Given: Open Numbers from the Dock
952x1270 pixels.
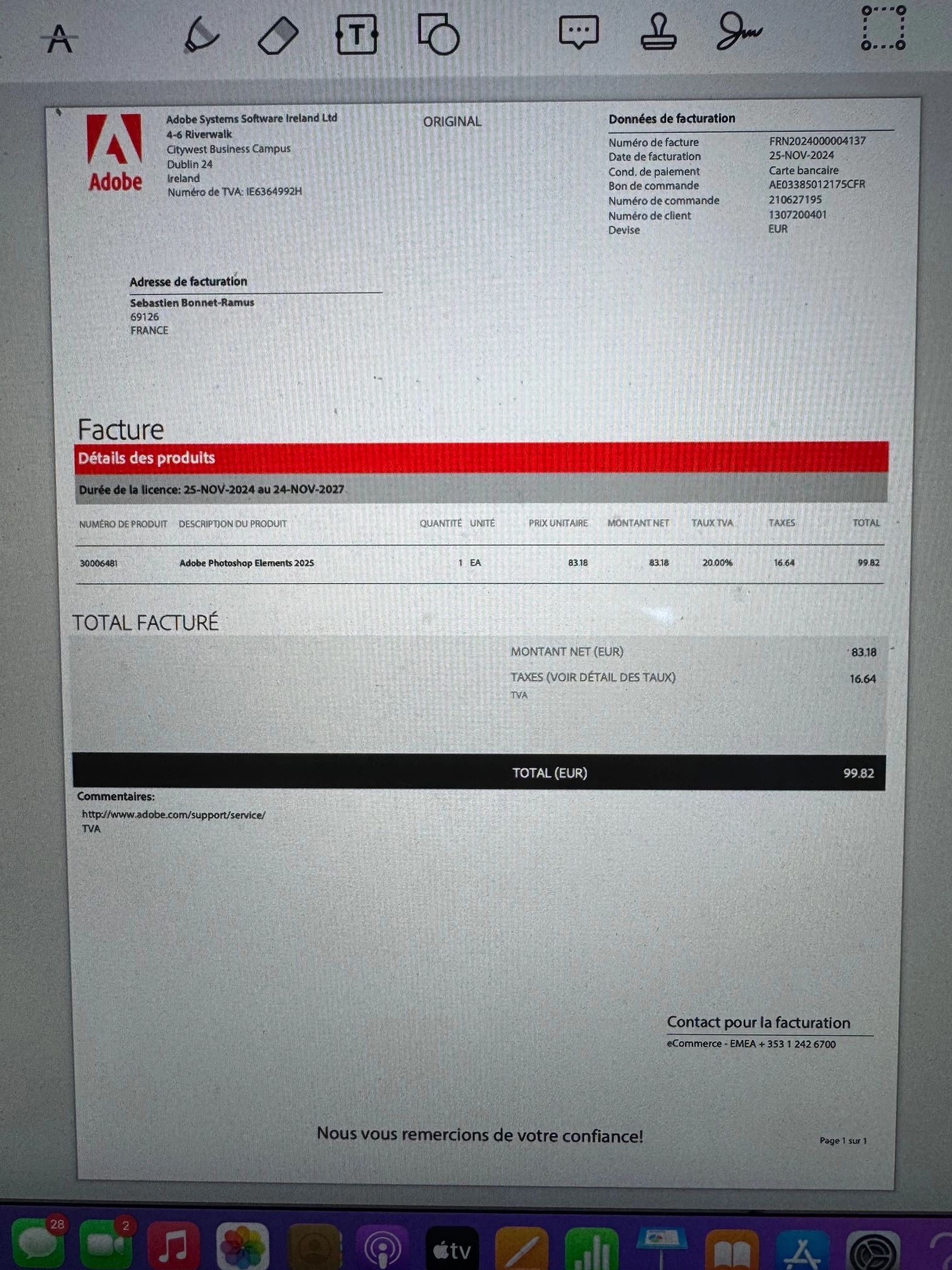Looking at the screenshot, I should pos(591,1249).
